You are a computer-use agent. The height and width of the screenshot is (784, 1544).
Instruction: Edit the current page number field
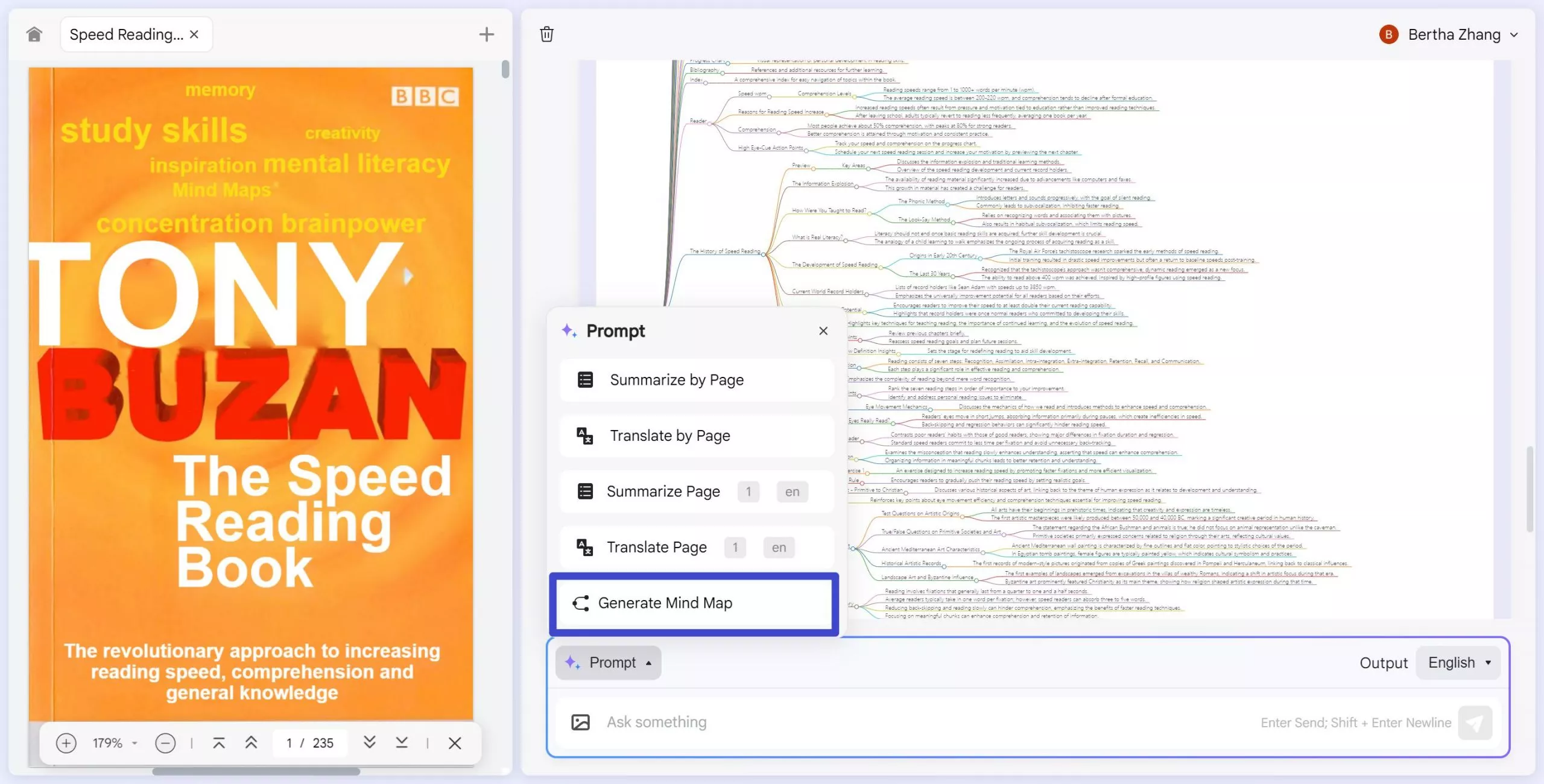[x=289, y=743]
